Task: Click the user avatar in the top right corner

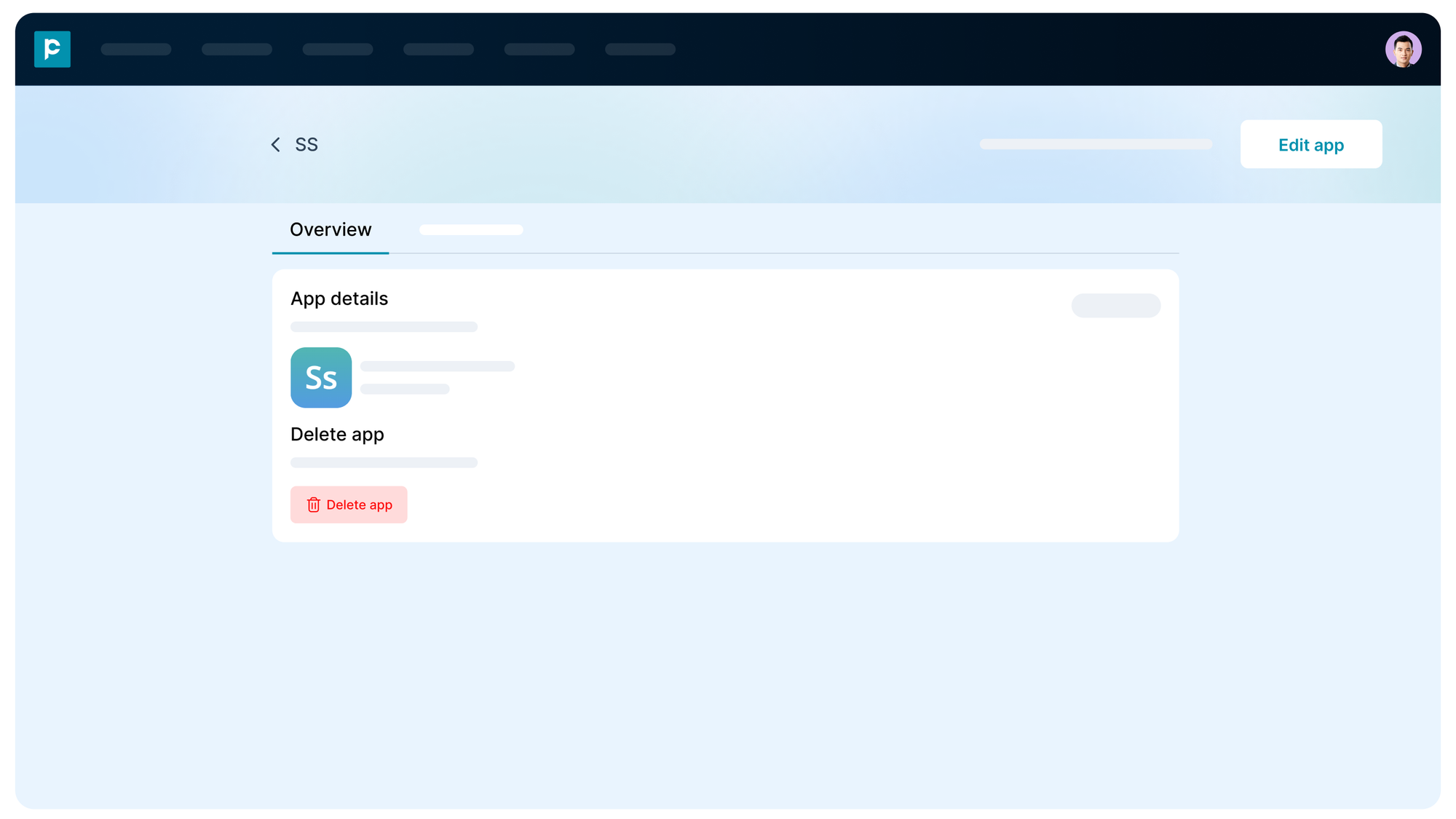Action: 1403,49
